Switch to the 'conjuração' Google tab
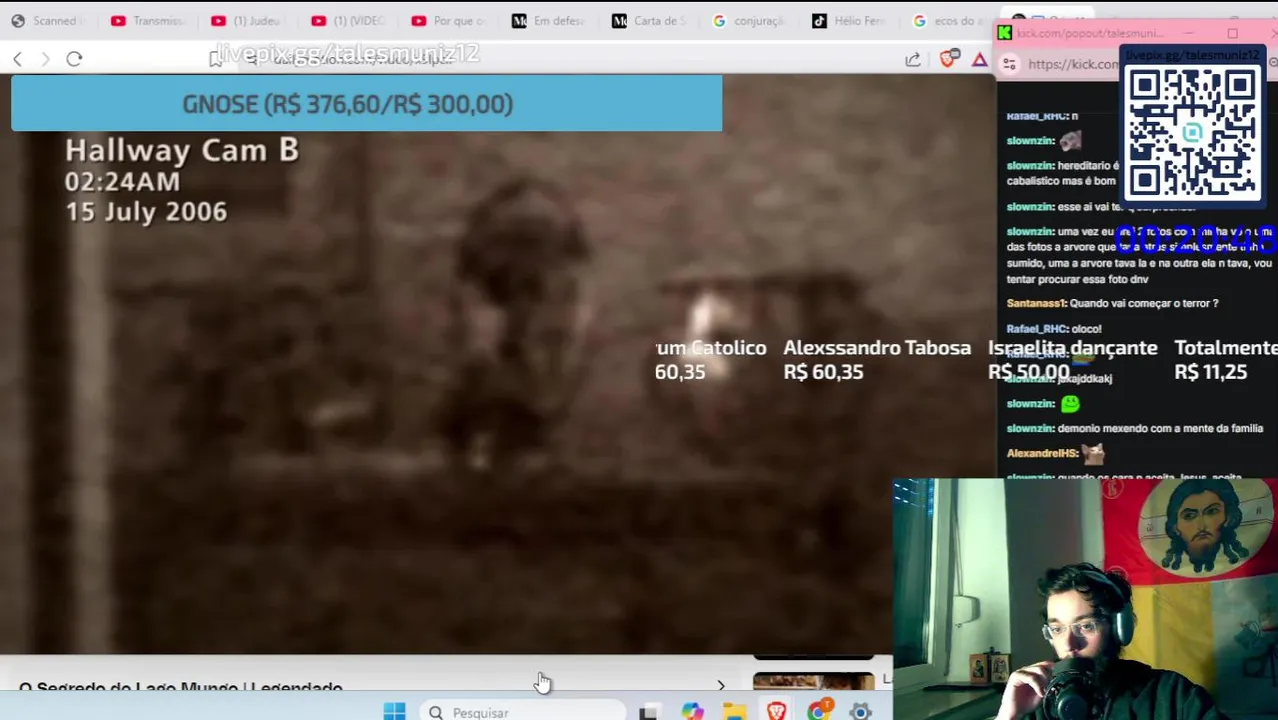Image resolution: width=1278 pixels, height=720 pixels. click(750, 21)
